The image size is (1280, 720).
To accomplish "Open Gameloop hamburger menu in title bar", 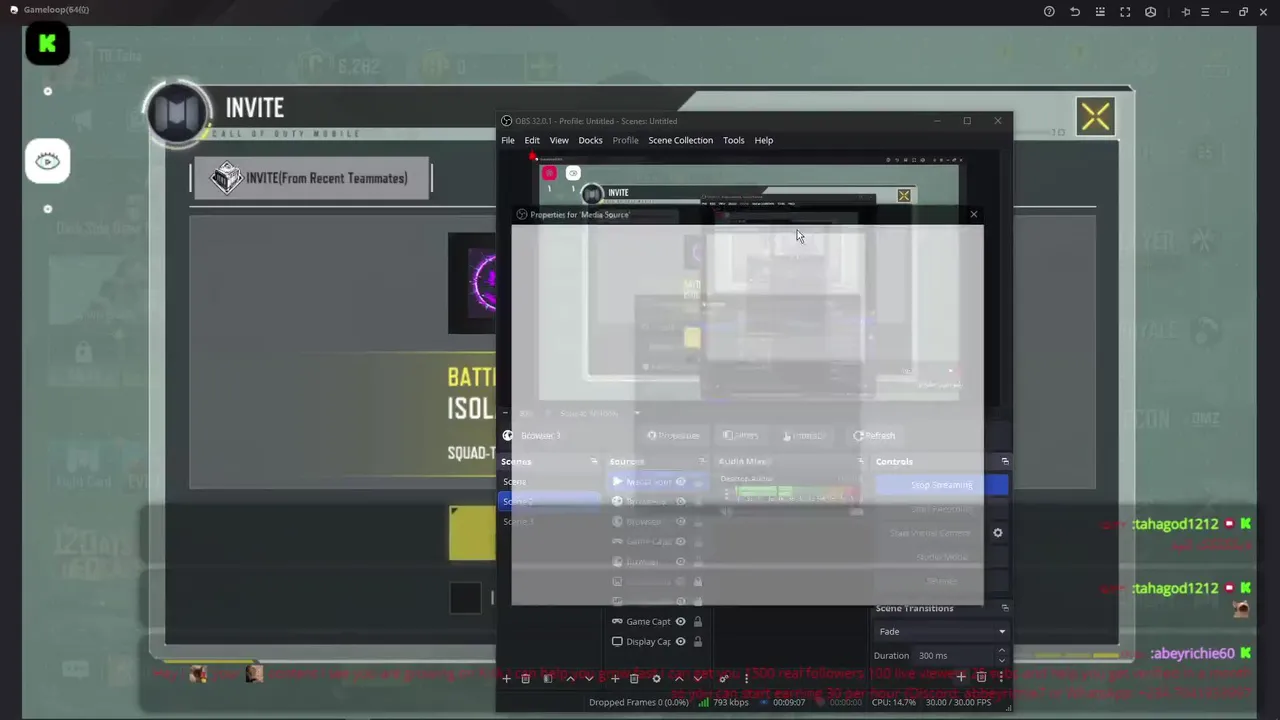I will (1205, 11).
